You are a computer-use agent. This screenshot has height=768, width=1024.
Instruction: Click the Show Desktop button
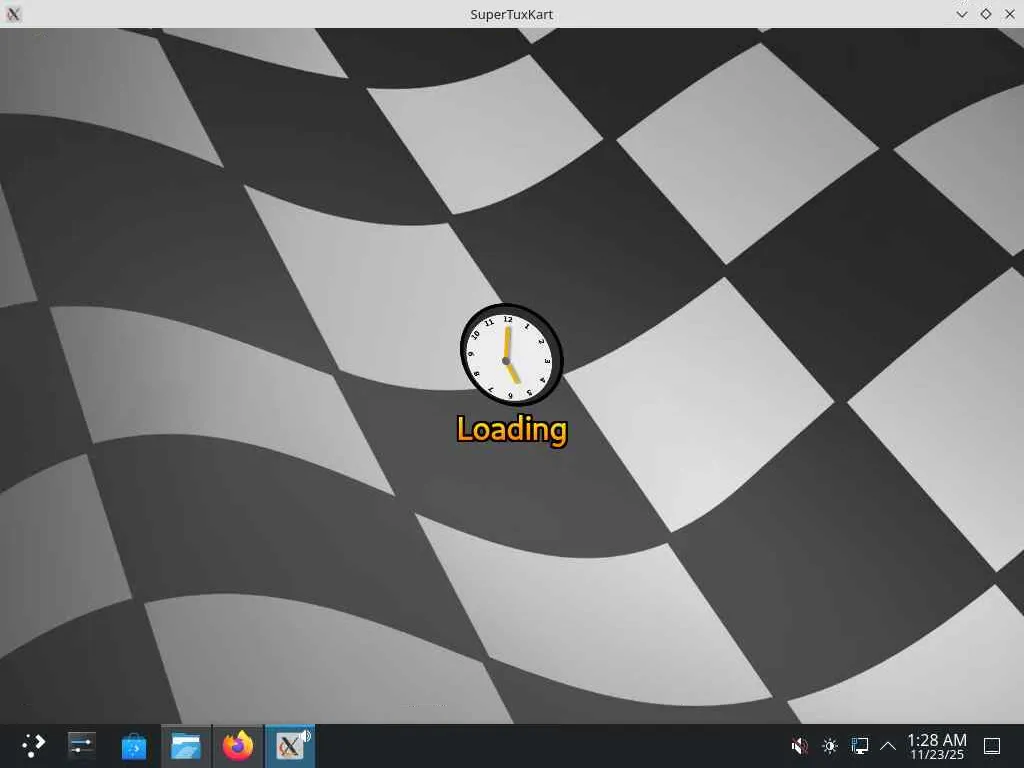point(992,746)
